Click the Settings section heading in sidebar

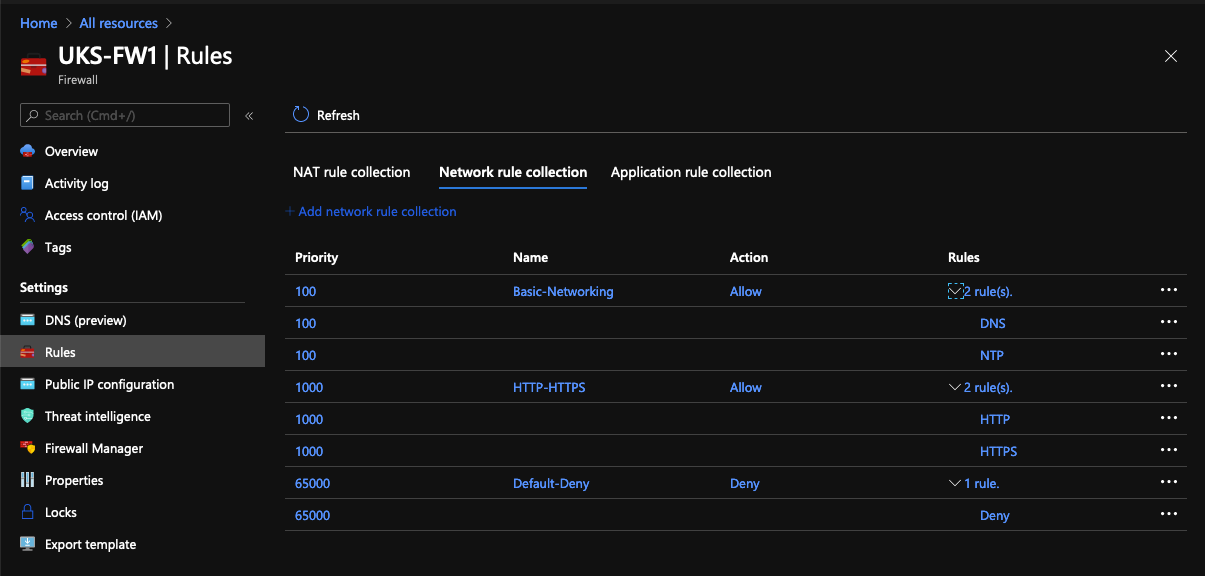(44, 287)
